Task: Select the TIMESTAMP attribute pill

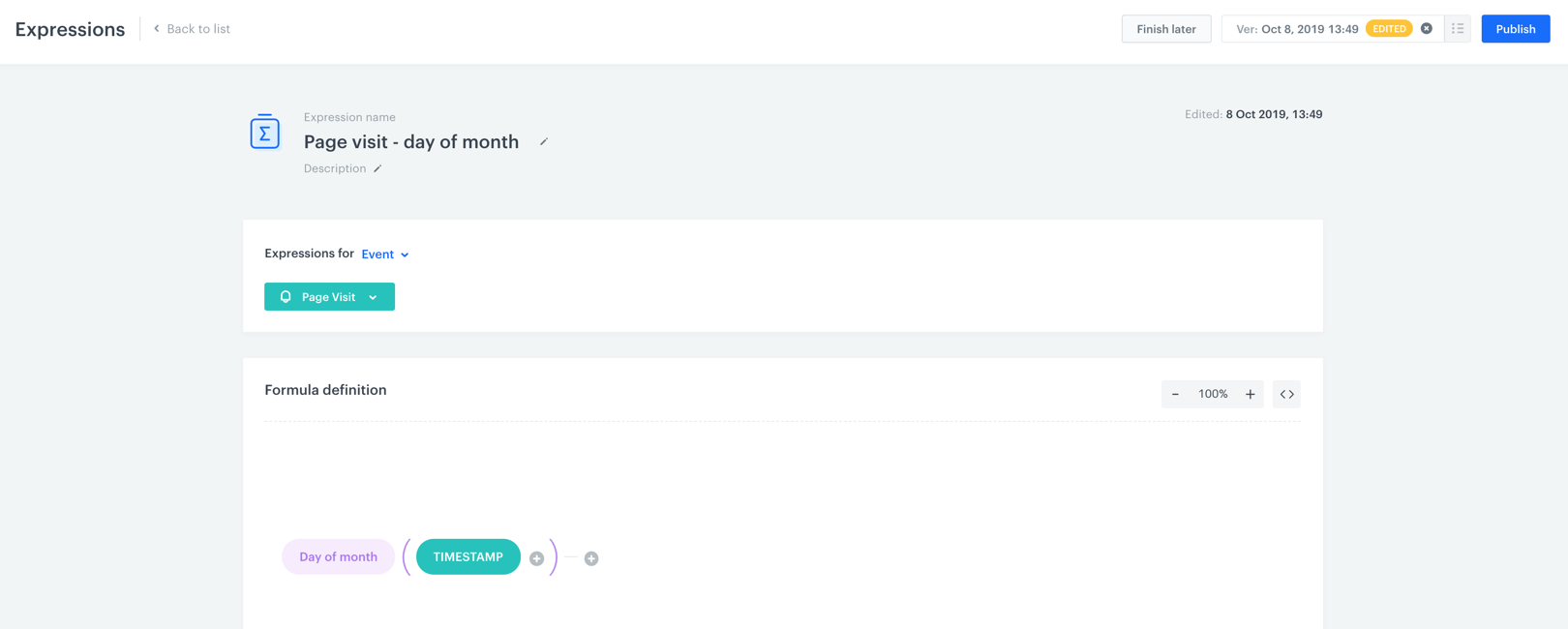Action: pyautogui.click(x=467, y=556)
